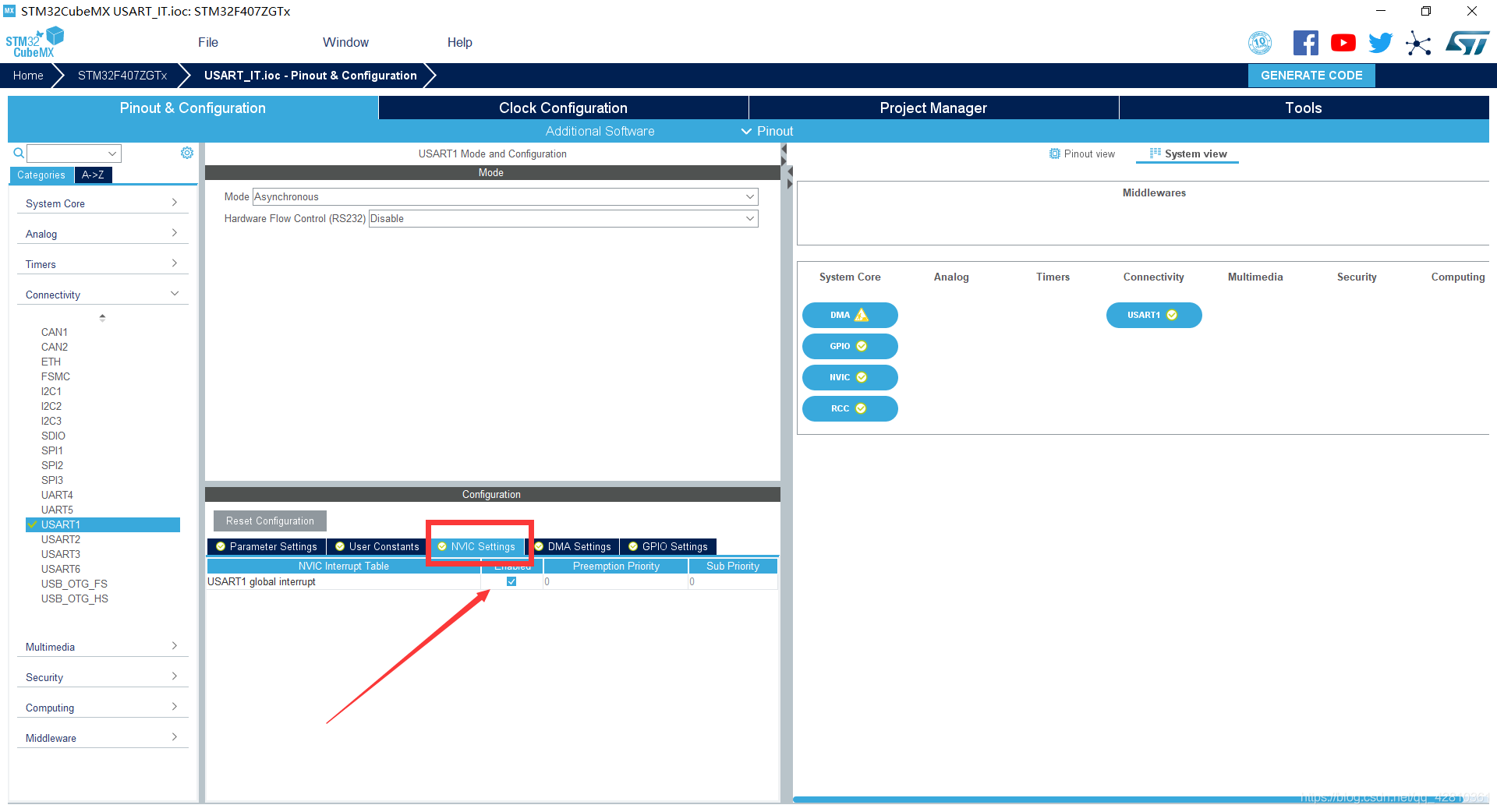Click the Preemption Priority value cell

[616, 581]
